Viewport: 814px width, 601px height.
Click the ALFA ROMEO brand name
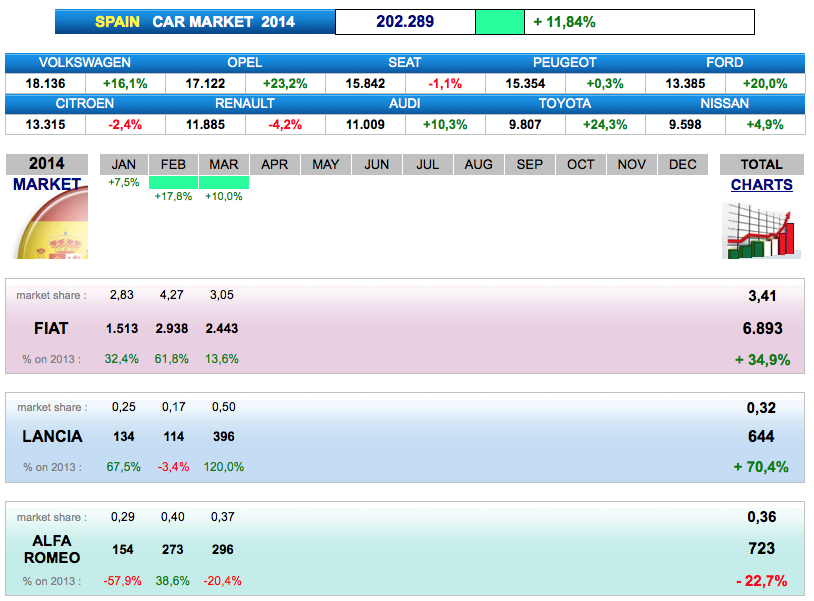point(52,549)
